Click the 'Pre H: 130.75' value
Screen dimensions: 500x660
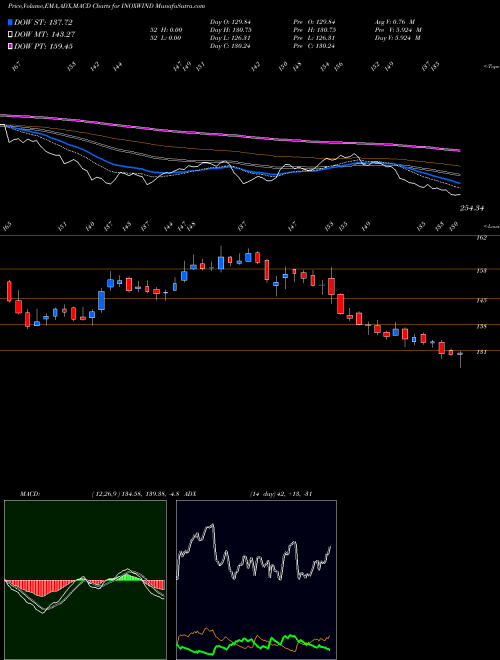click(314, 30)
